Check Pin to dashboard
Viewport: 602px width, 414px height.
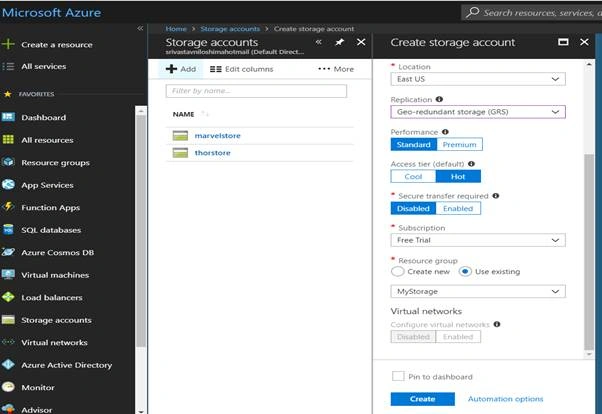click(398, 376)
